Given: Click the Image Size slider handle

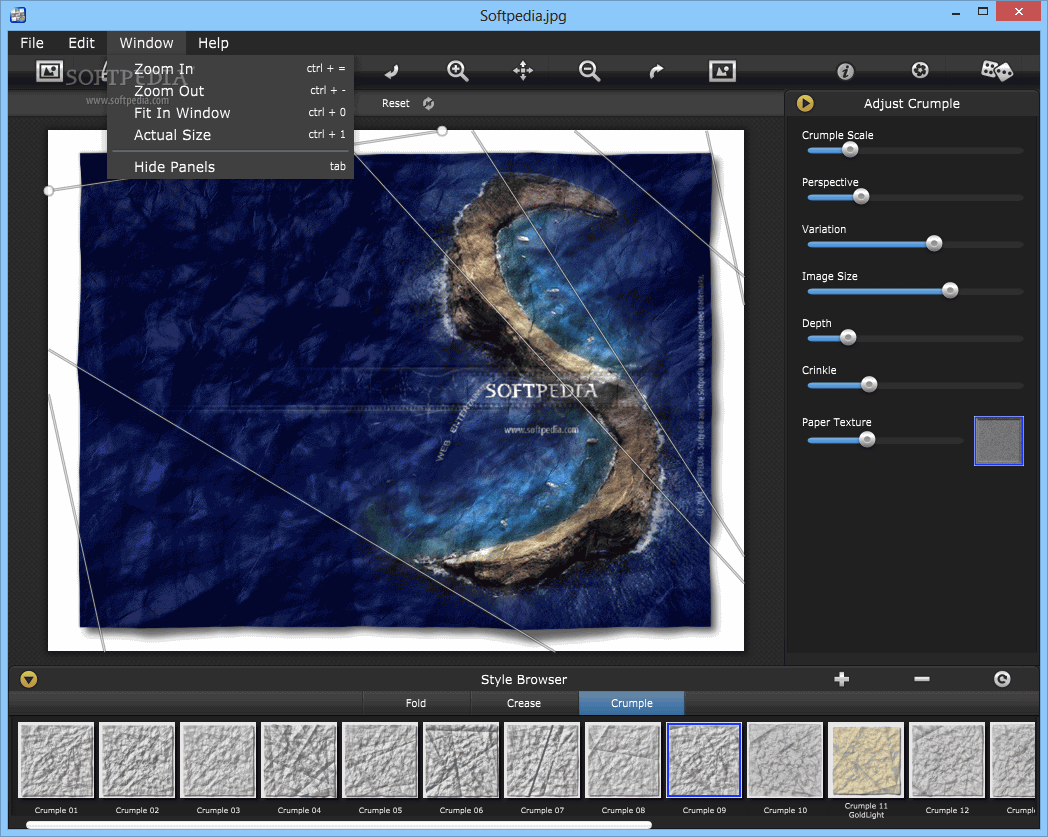Looking at the screenshot, I should (x=950, y=291).
